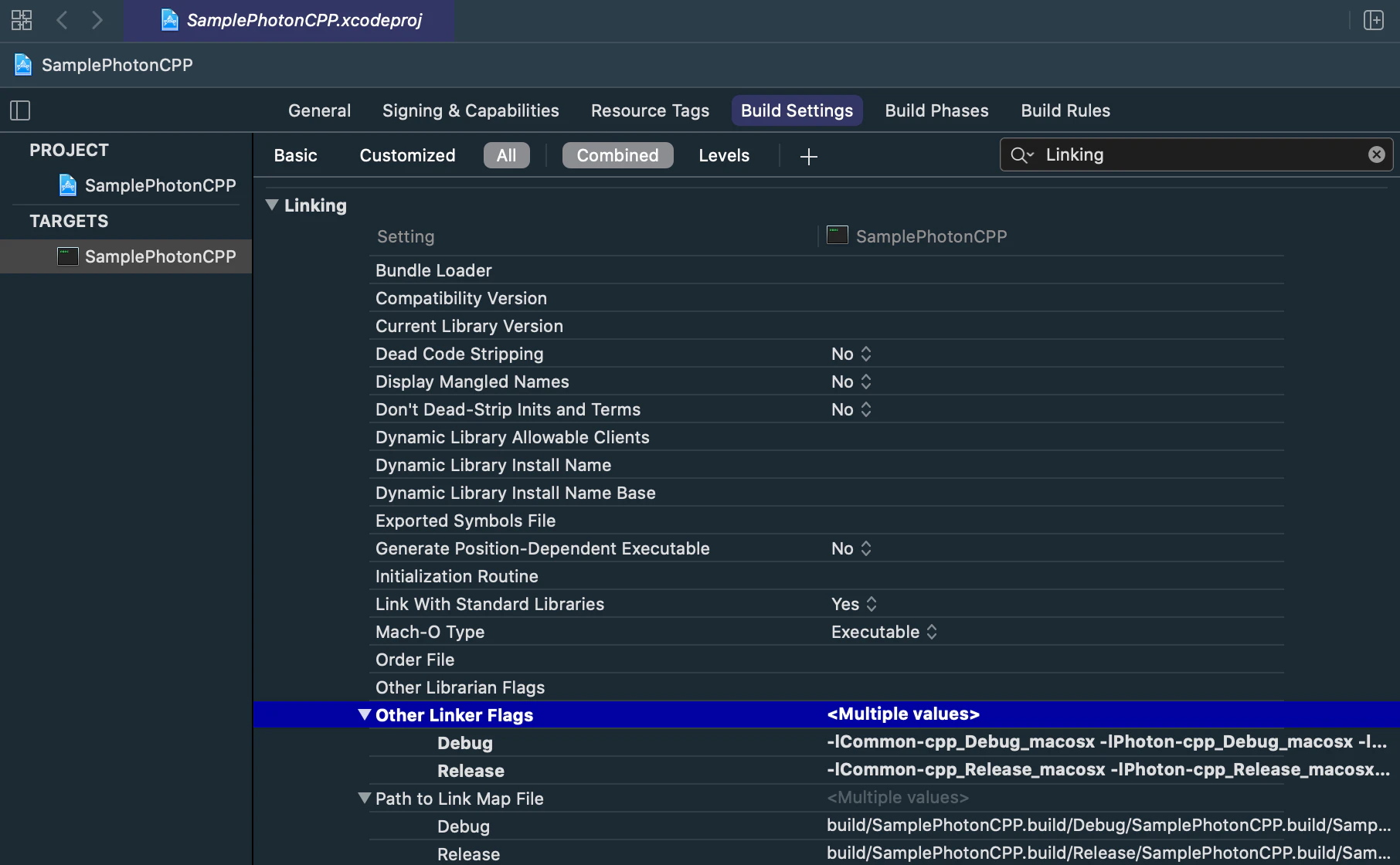Collapse Other Linker Flags row
The width and height of the screenshot is (1400, 865).
pyautogui.click(x=365, y=714)
